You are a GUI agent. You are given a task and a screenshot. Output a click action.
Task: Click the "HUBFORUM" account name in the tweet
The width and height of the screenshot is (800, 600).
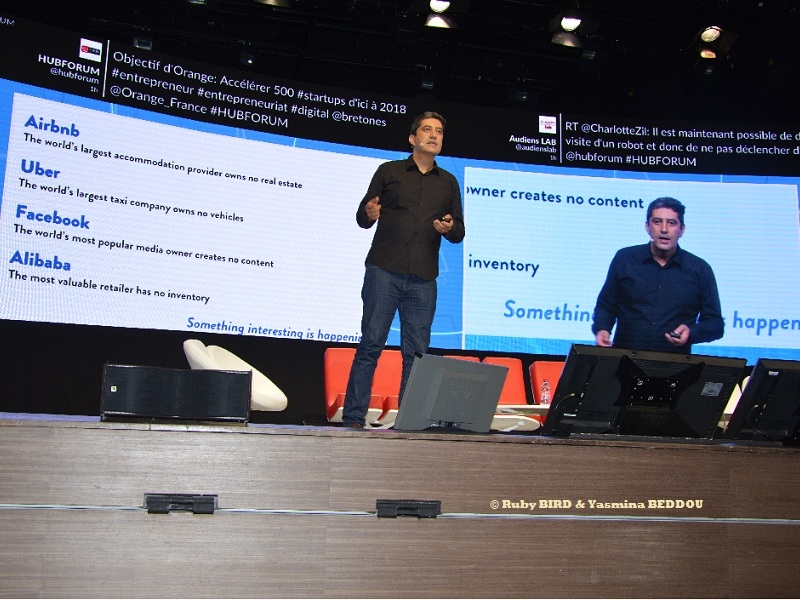69,65
